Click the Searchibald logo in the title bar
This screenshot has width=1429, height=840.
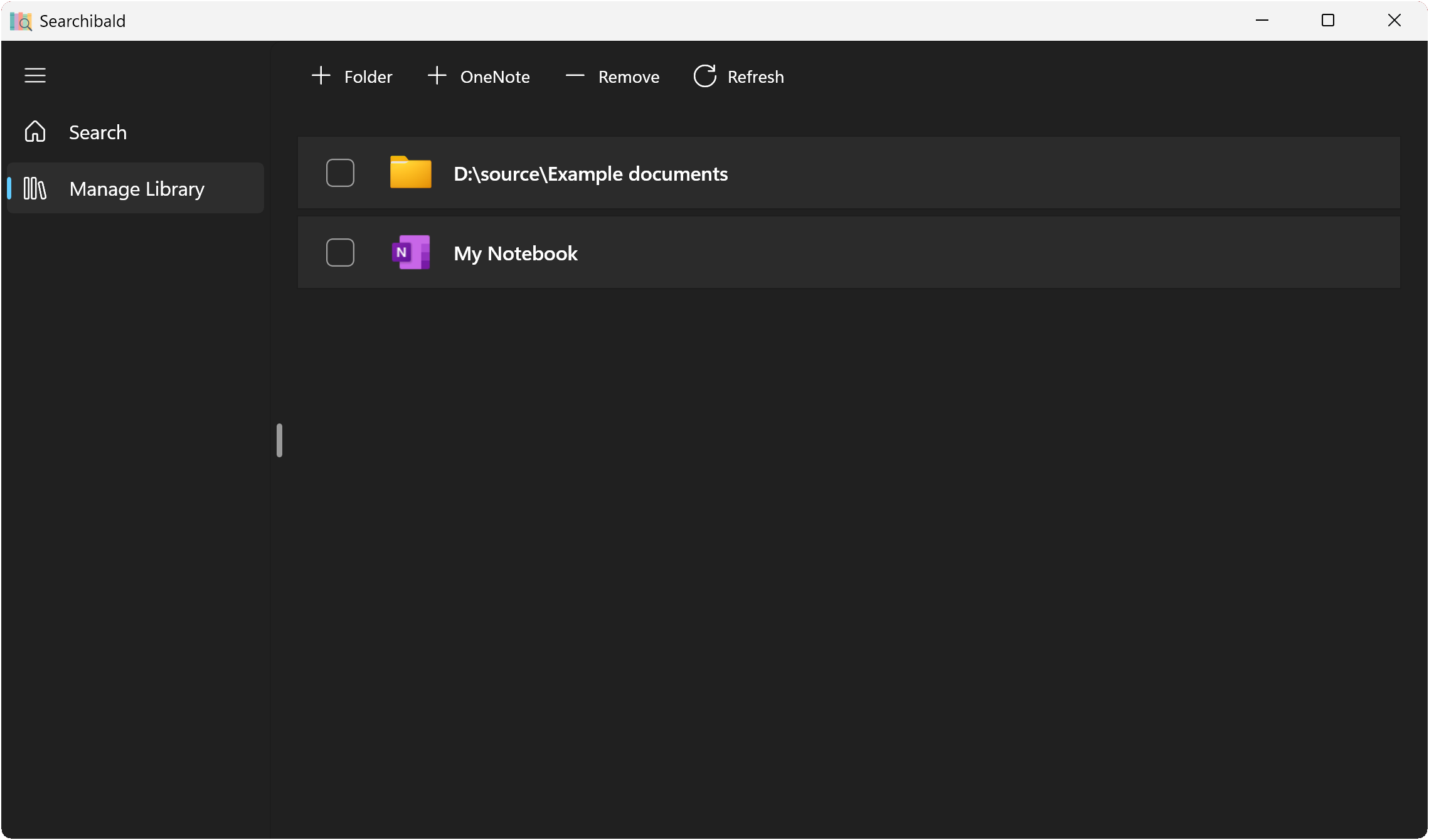20,21
